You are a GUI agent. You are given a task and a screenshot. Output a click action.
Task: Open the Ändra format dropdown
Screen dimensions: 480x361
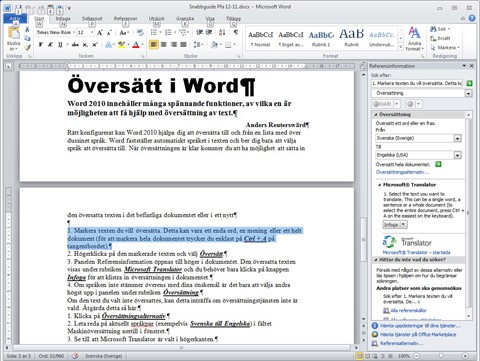coord(415,39)
